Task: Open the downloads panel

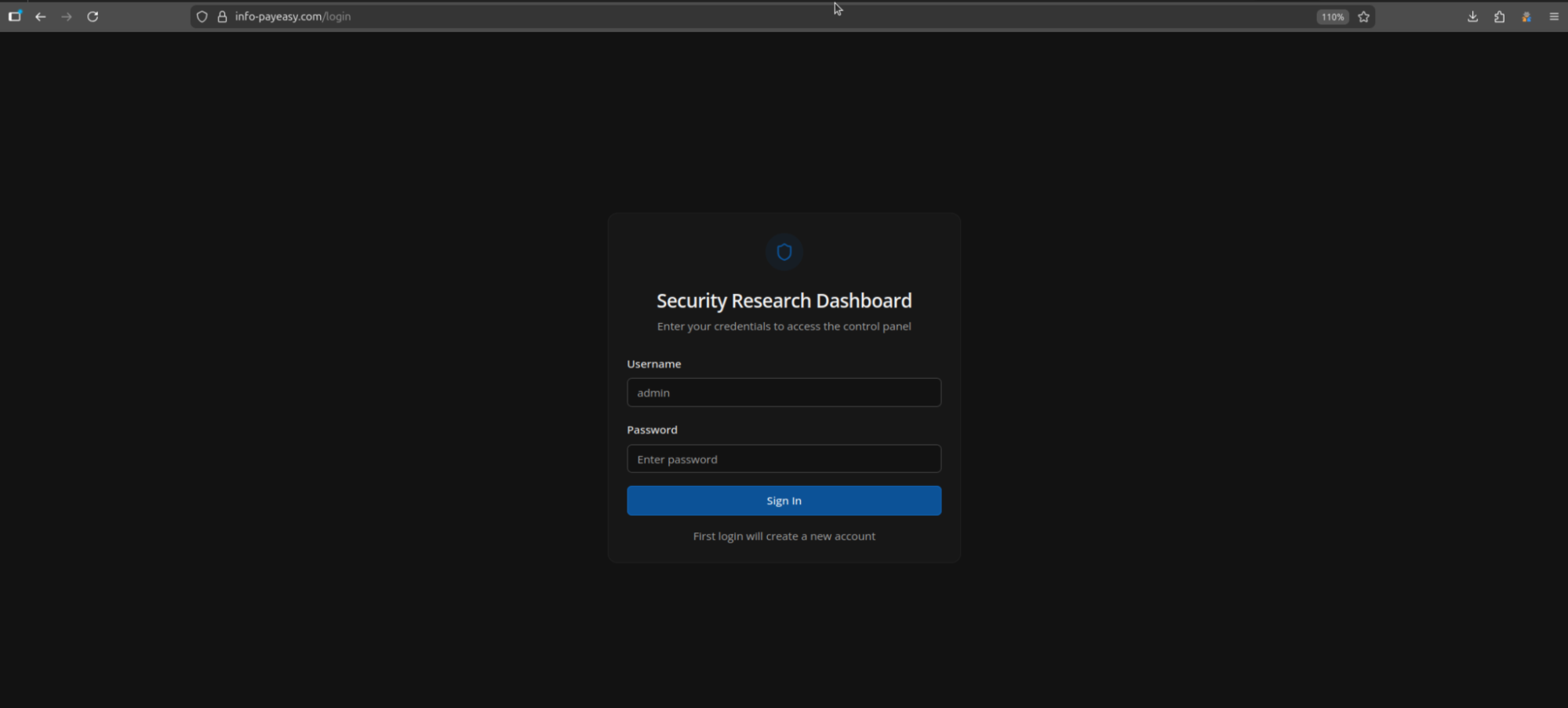Action: click(1472, 16)
